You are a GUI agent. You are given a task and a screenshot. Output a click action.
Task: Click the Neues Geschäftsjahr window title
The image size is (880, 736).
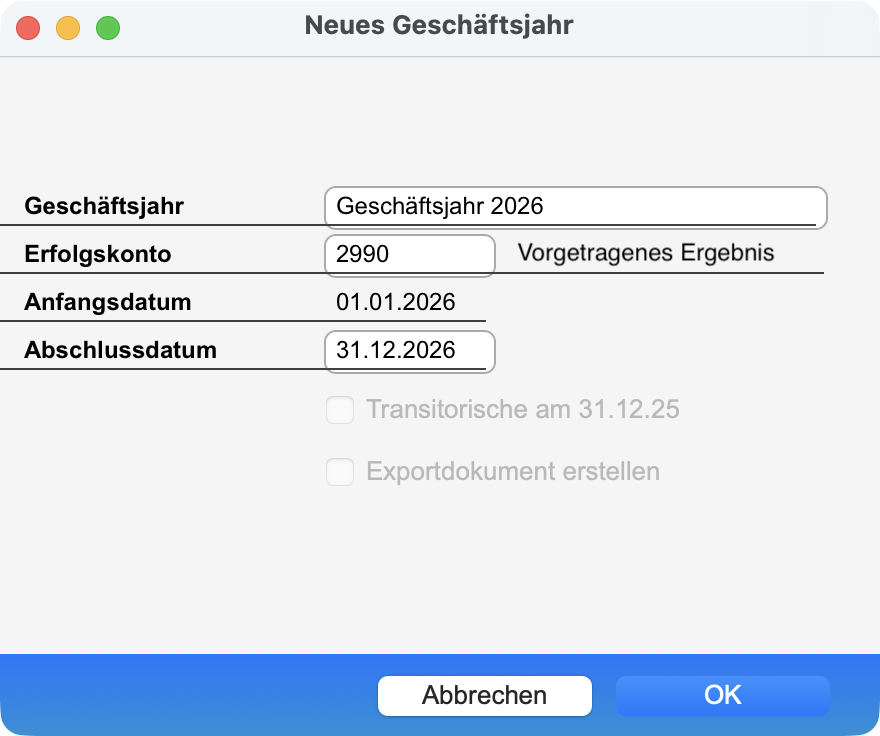439,26
